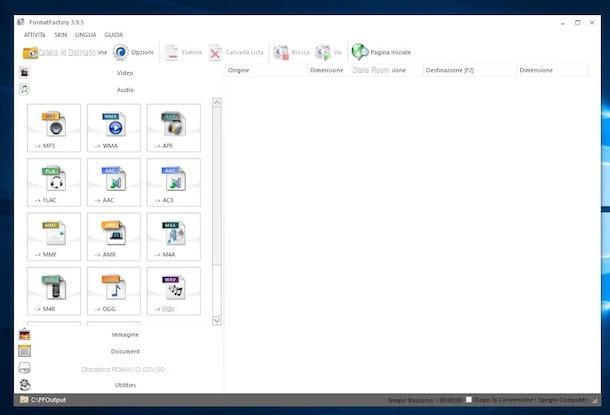Choose the -> MMF conversion tile
Image resolution: width=610 pixels, height=415 pixels.
54,236
